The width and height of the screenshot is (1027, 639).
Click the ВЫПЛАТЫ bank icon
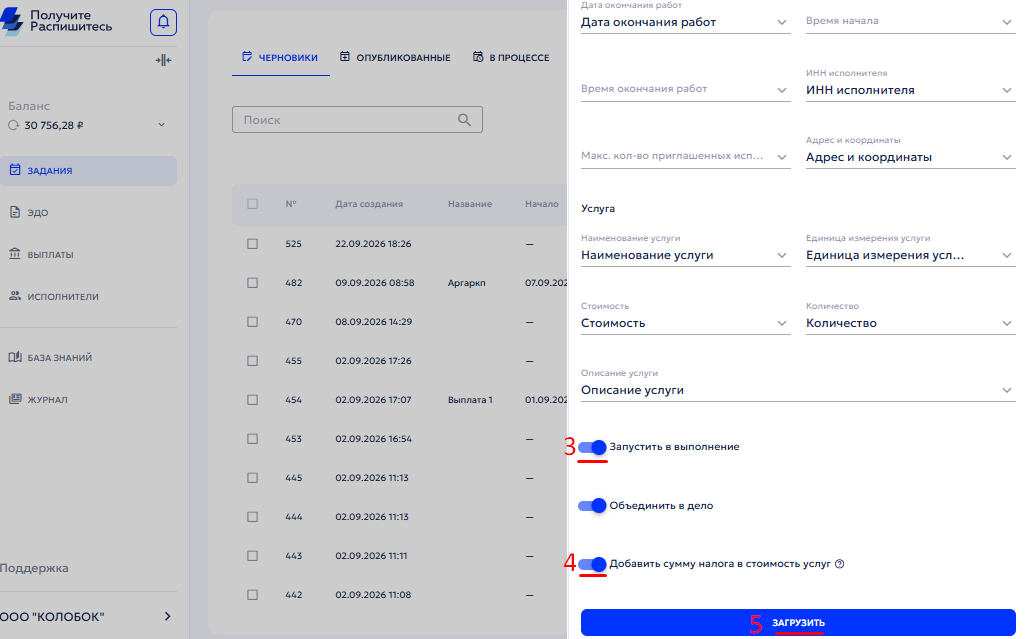(14, 253)
